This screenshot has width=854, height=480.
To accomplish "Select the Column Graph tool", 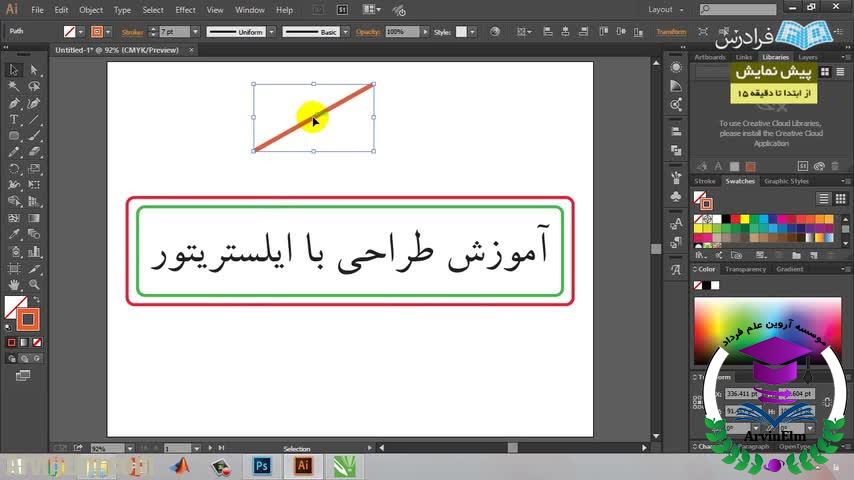I will (x=34, y=252).
